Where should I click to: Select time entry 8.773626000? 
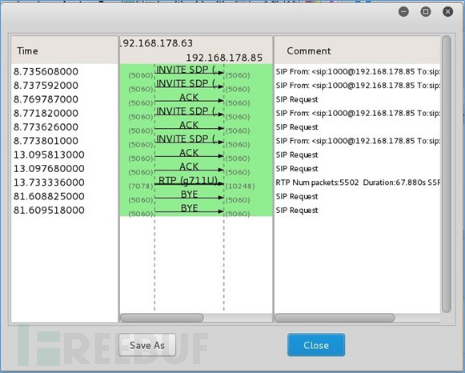[x=46, y=127]
